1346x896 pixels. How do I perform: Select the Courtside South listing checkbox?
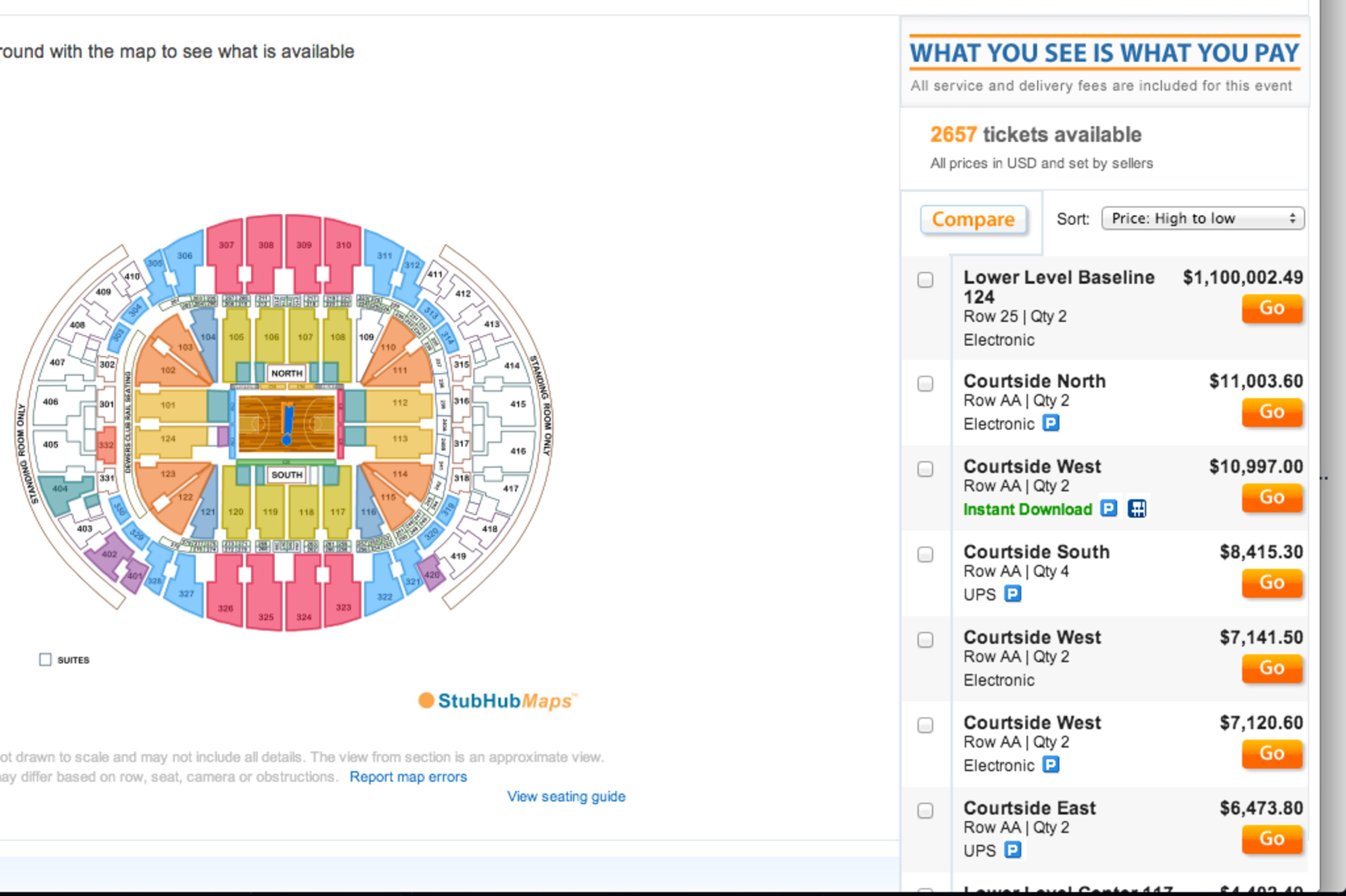click(x=925, y=554)
